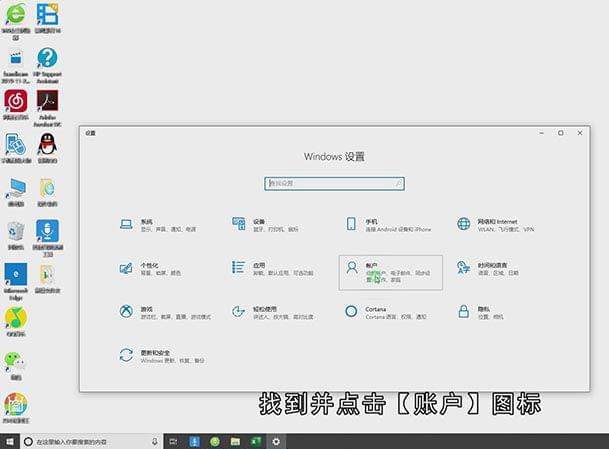Screen dimensions: 609x449
Task: Select the Microsoft Edge desktop icon
Action: tap(16, 282)
